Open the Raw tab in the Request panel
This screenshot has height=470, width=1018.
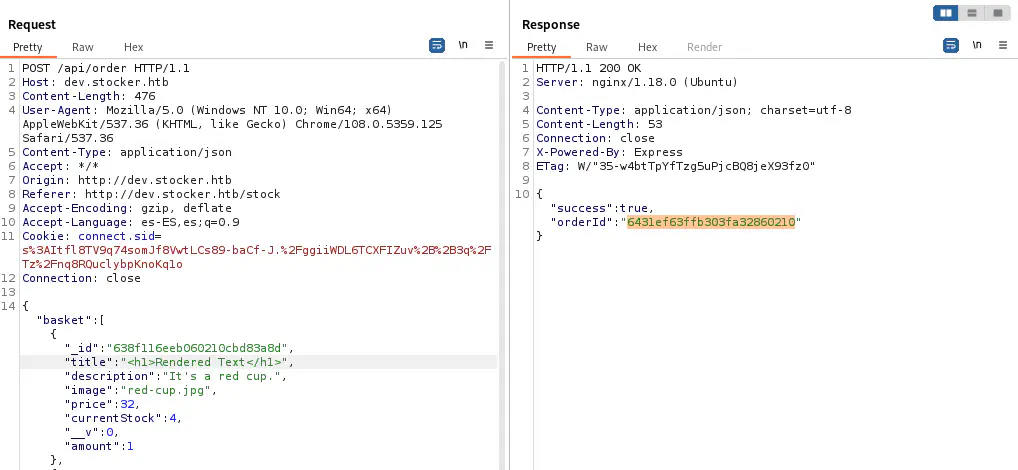point(83,47)
